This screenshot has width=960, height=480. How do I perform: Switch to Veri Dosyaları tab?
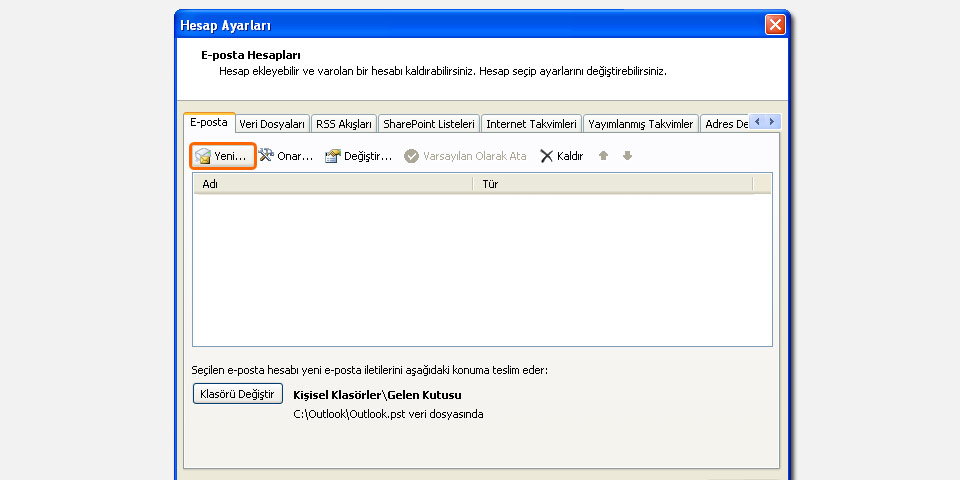coord(272,124)
